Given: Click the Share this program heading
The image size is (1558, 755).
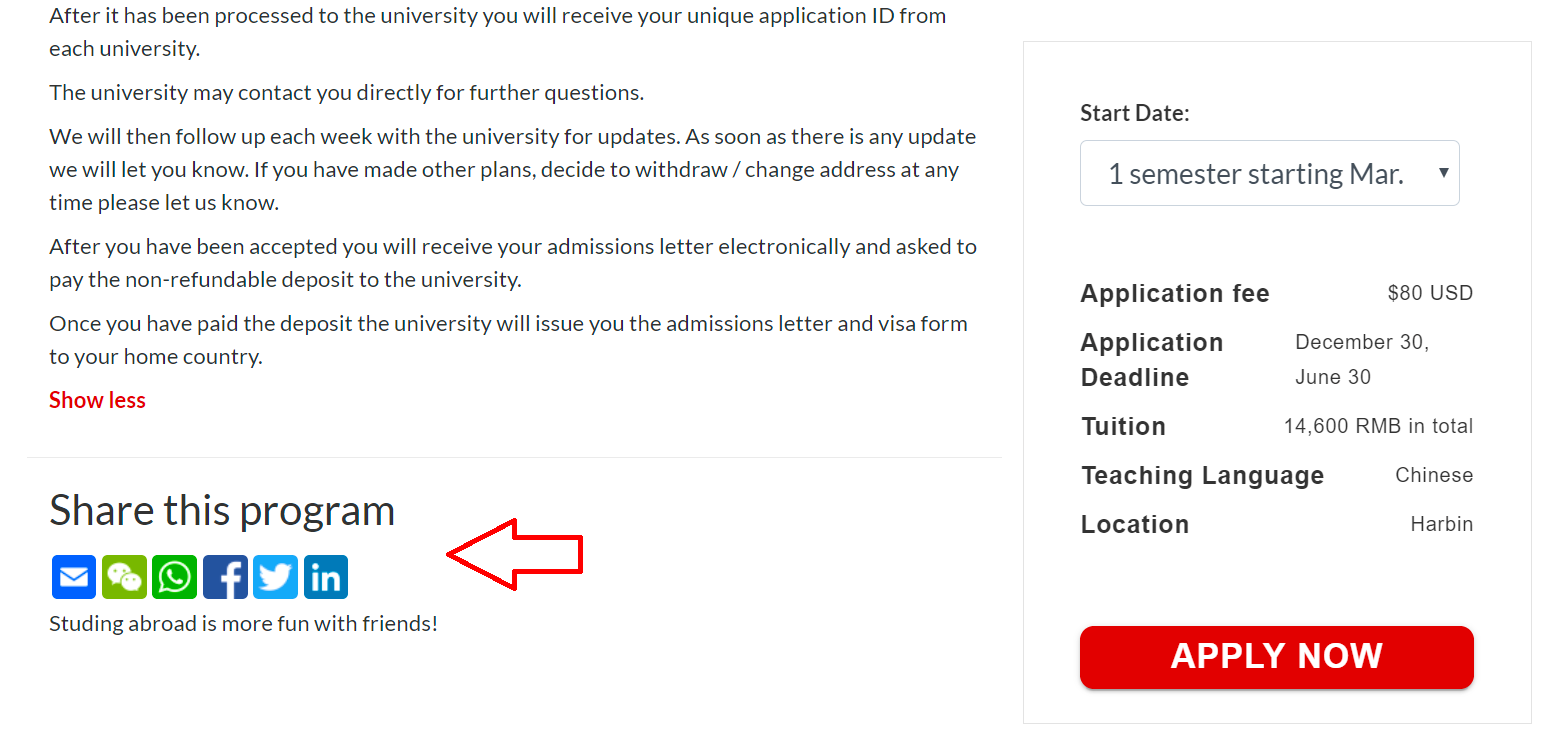Looking at the screenshot, I should [222, 510].
